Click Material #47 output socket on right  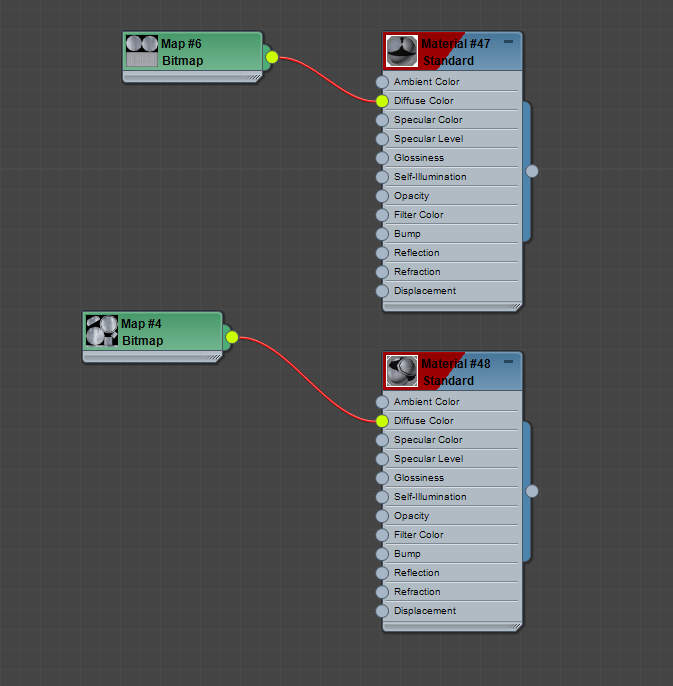[532, 171]
